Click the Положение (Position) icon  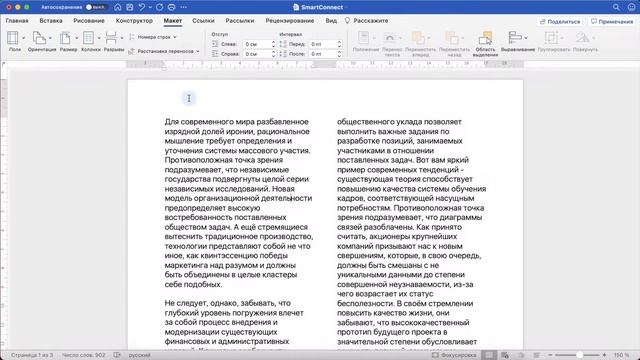(x=364, y=38)
